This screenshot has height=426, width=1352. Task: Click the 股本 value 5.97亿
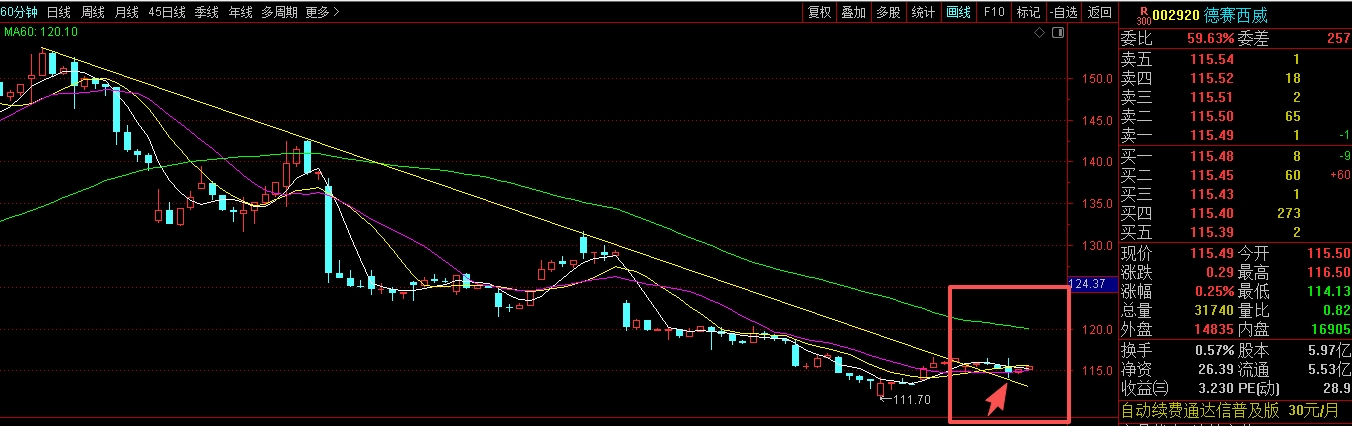1330,351
